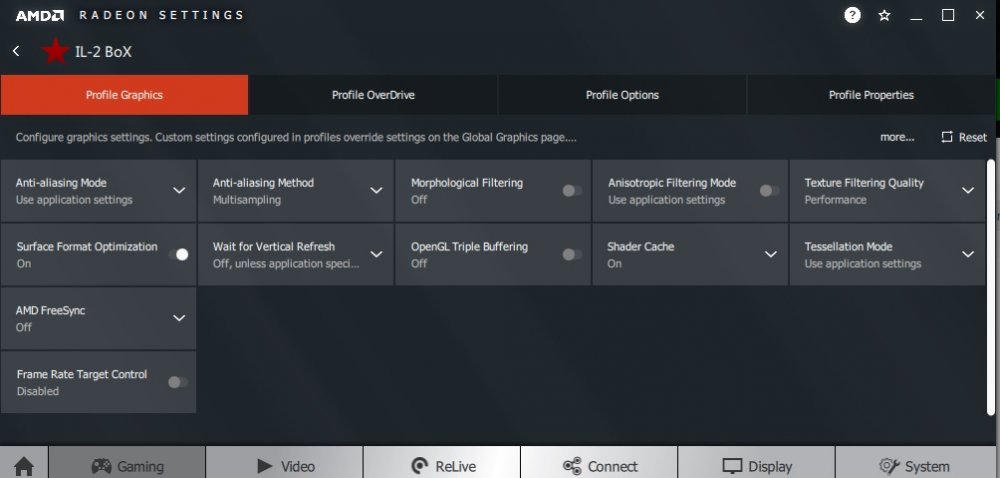
Task: Click the IL-2 BoX red star icon
Action: coord(55,52)
